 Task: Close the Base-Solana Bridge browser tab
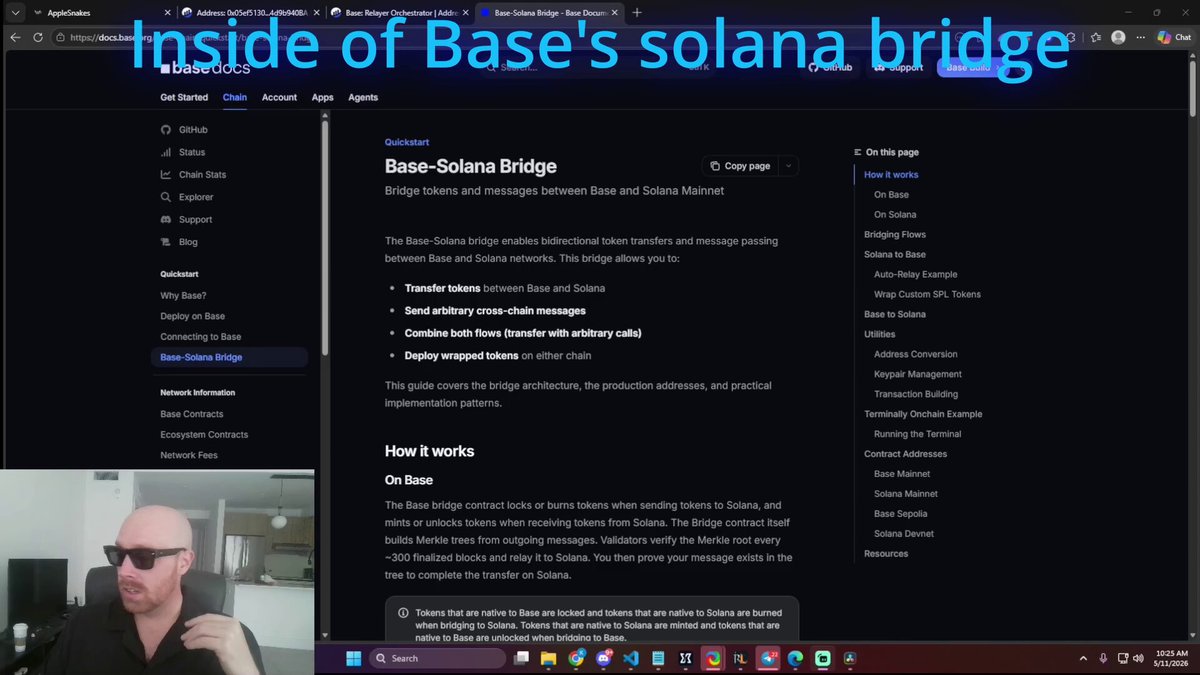click(614, 12)
